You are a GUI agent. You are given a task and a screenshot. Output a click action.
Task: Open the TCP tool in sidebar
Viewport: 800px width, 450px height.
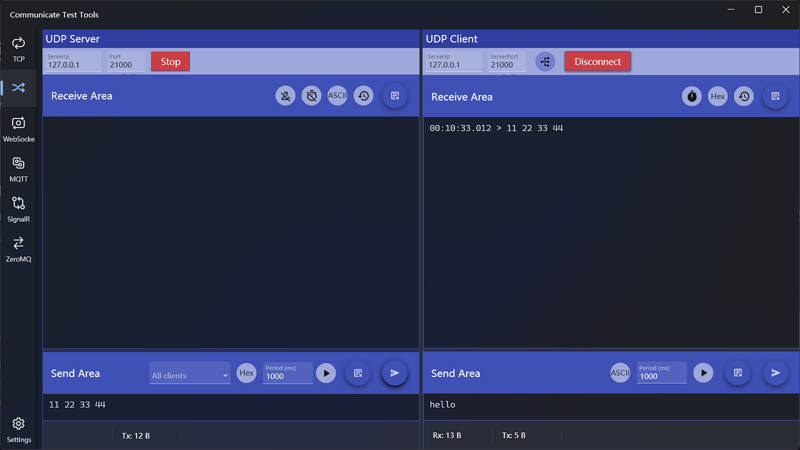point(18,48)
